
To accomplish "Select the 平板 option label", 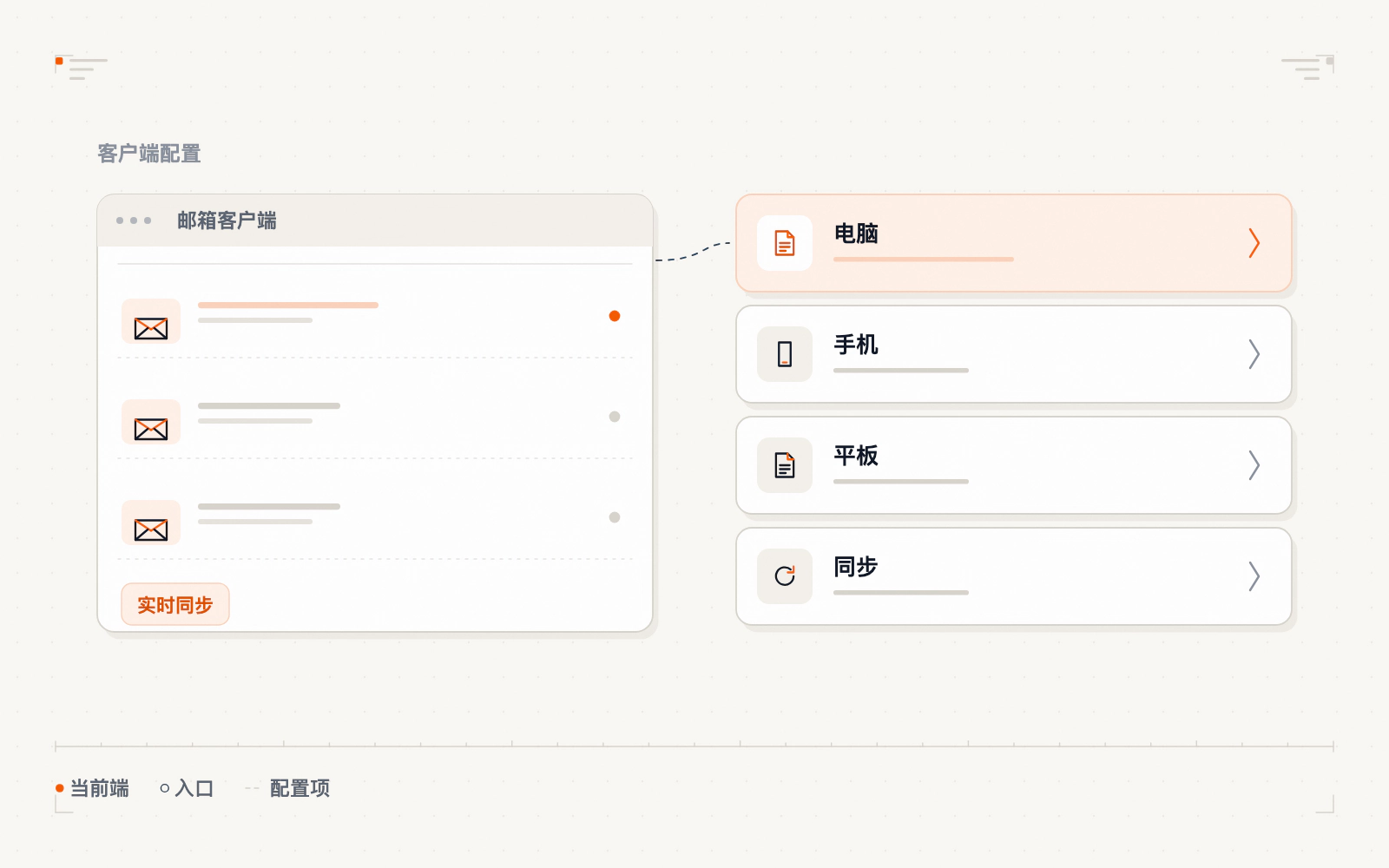I will pyautogui.click(x=856, y=456).
